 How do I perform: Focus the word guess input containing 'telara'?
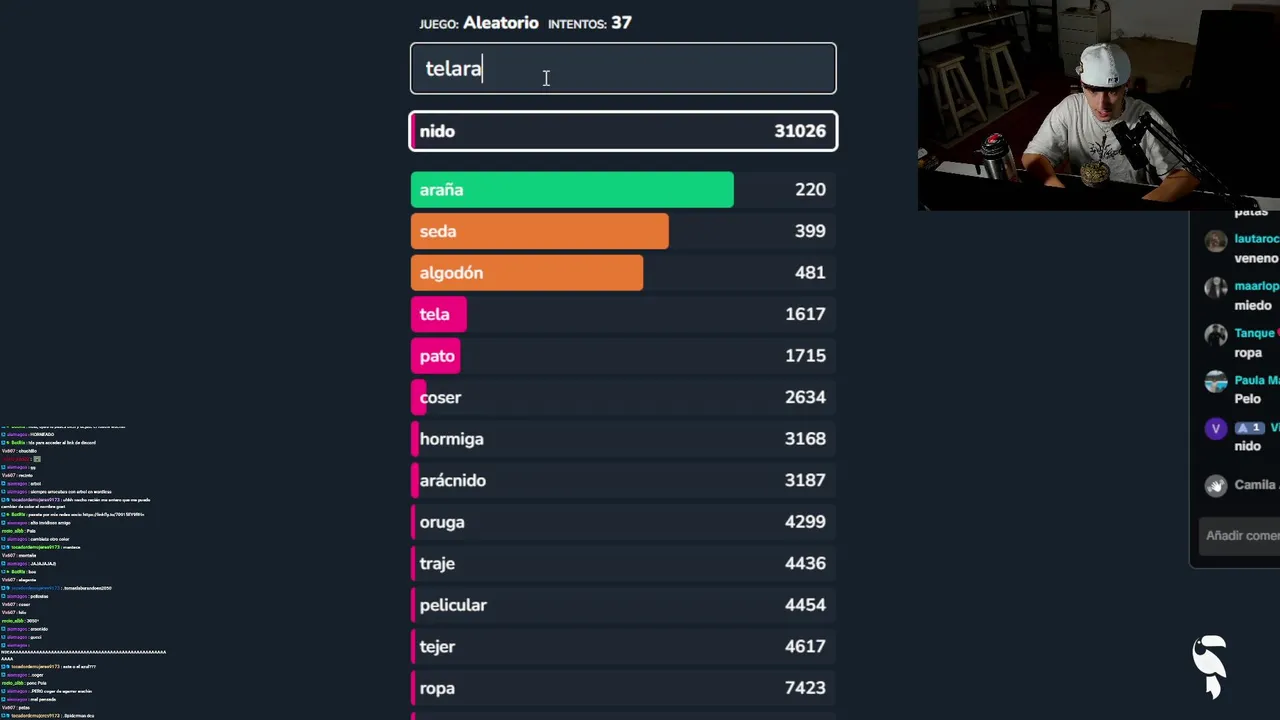[x=622, y=69]
